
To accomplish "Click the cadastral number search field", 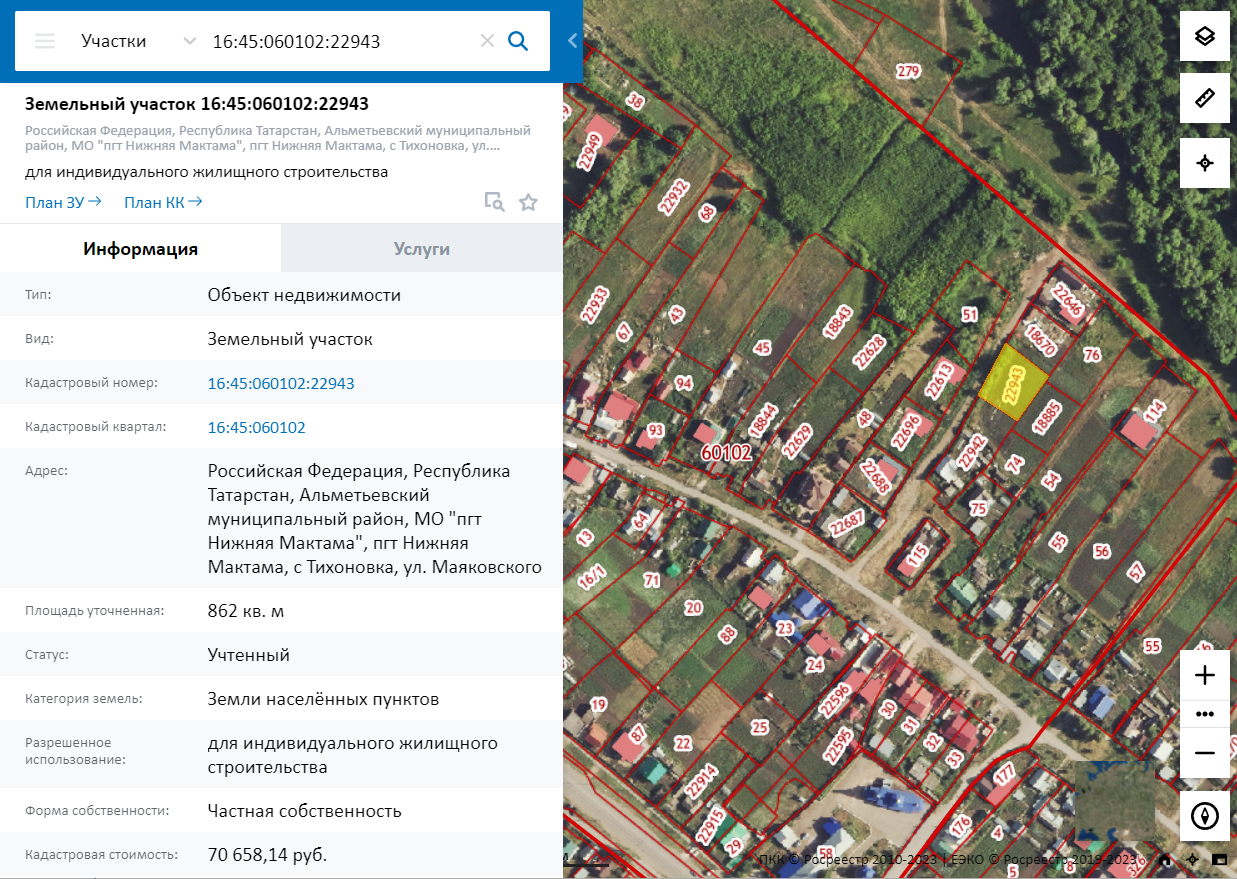I will (x=338, y=41).
